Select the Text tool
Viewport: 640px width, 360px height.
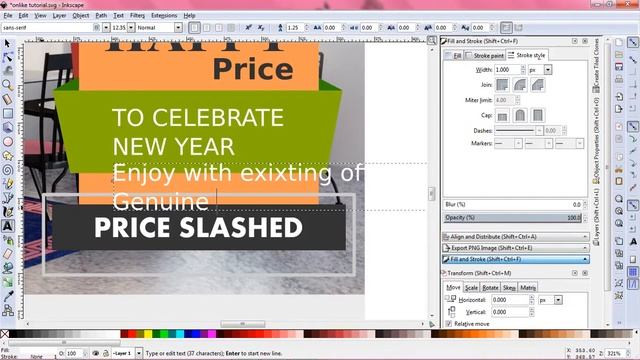coord(7,226)
